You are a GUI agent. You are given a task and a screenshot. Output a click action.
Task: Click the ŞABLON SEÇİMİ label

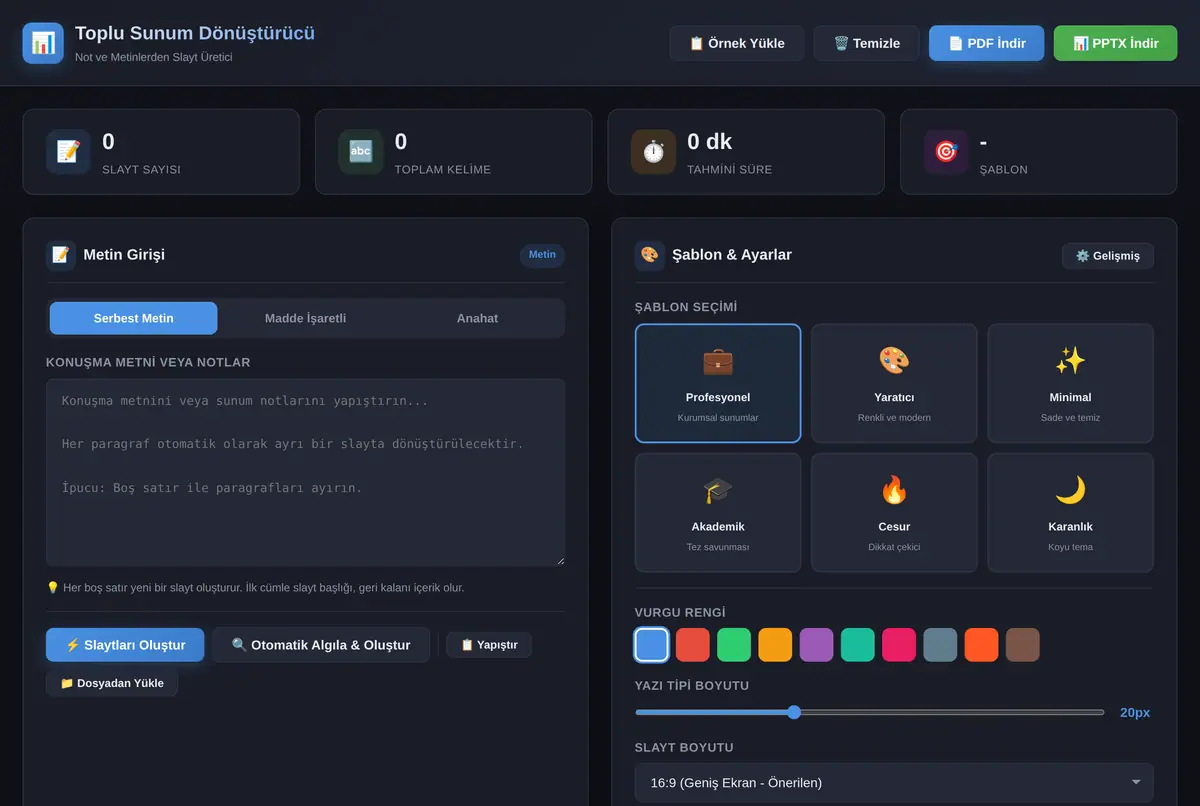pos(686,307)
